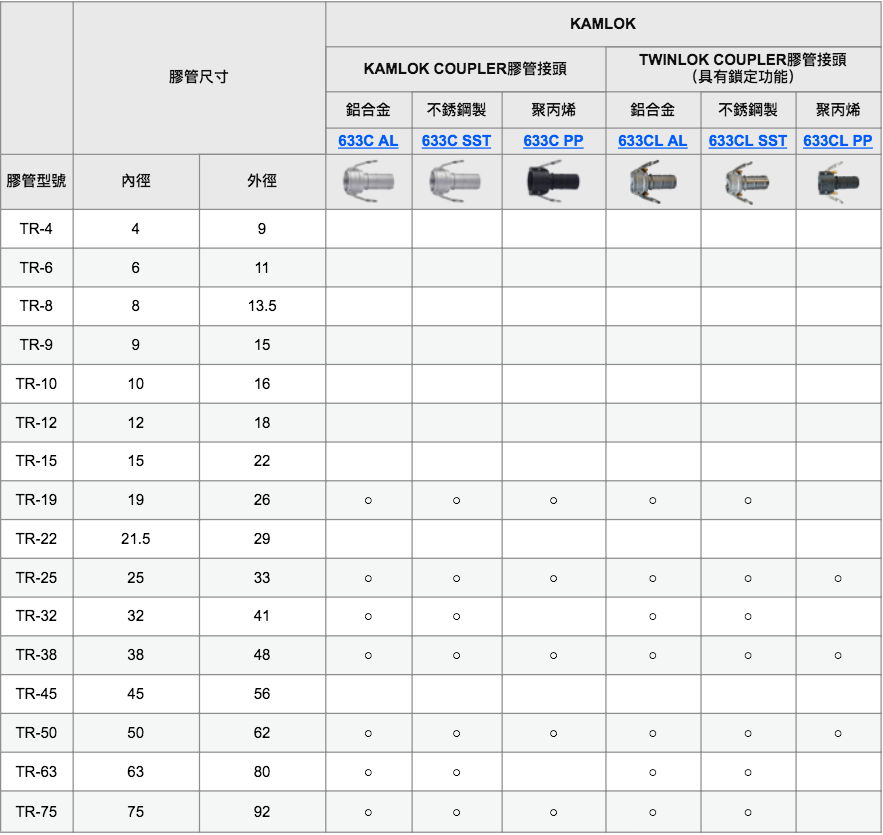Click the 不銹鋼製 header above 633C SST
The width and height of the screenshot is (883, 835).
[456, 109]
